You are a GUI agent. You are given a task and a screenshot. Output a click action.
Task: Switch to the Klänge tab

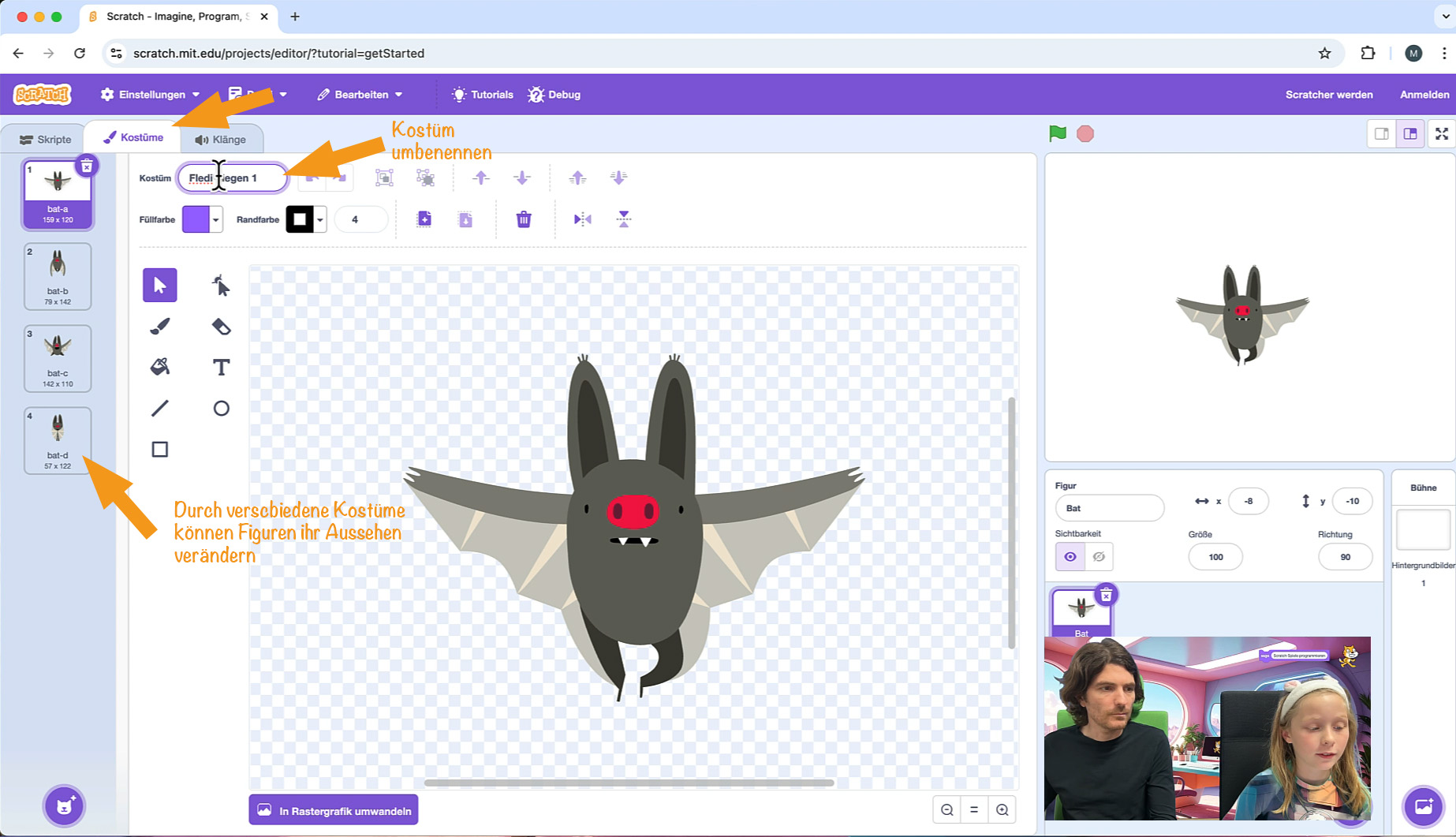(221, 140)
